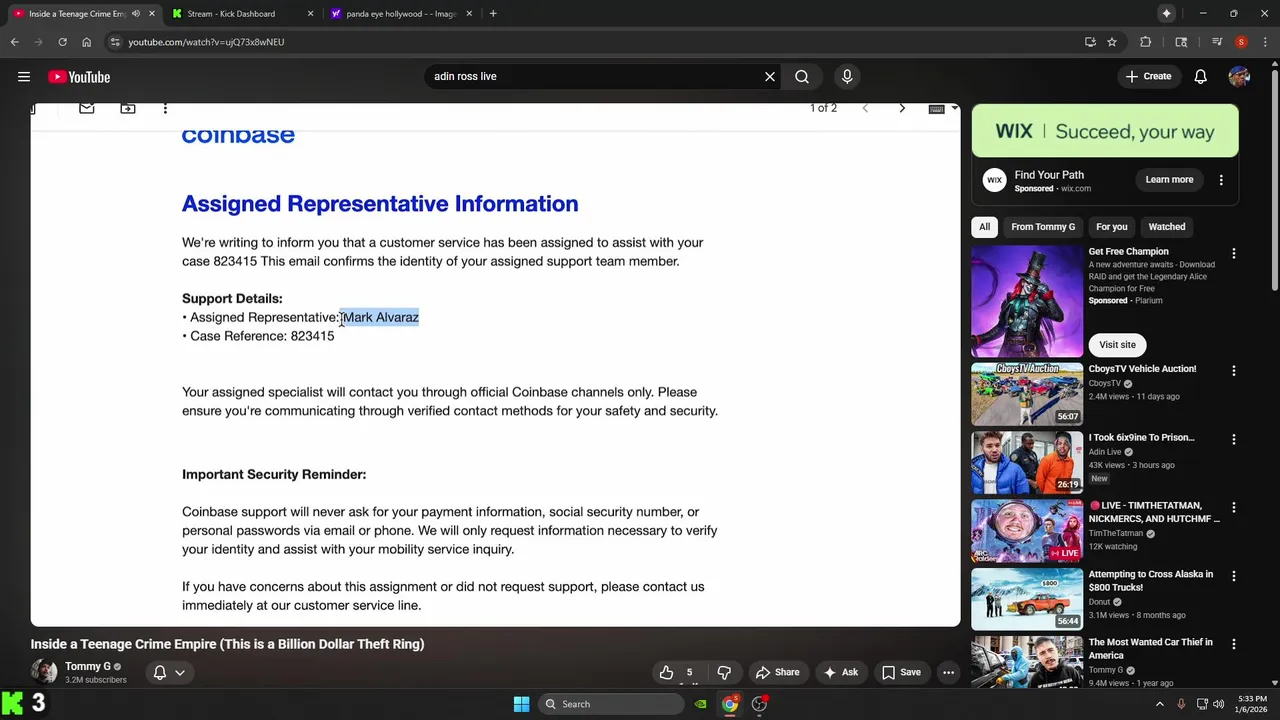1280x720 pixels.
Task: Open options for CboysTV Vehicle Auction video
Action: pos(1233,371)
